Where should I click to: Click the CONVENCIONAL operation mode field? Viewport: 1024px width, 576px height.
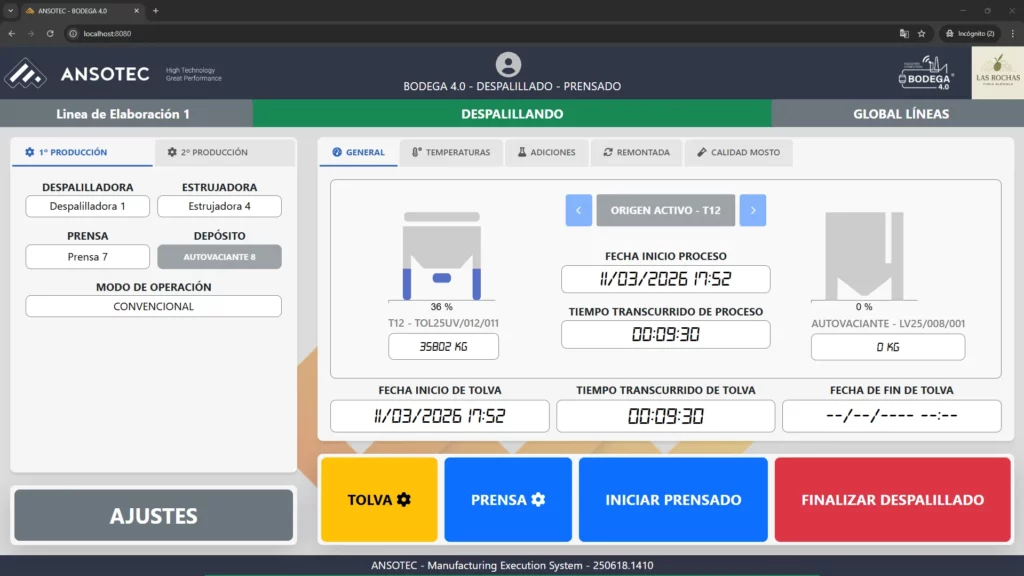click(153, 306)
